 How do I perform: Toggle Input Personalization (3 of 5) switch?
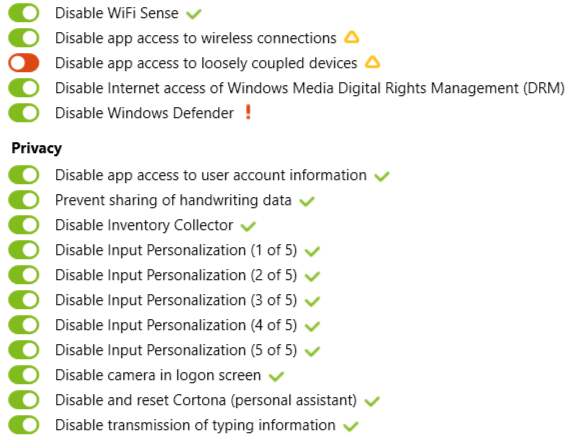coord(24,300)
